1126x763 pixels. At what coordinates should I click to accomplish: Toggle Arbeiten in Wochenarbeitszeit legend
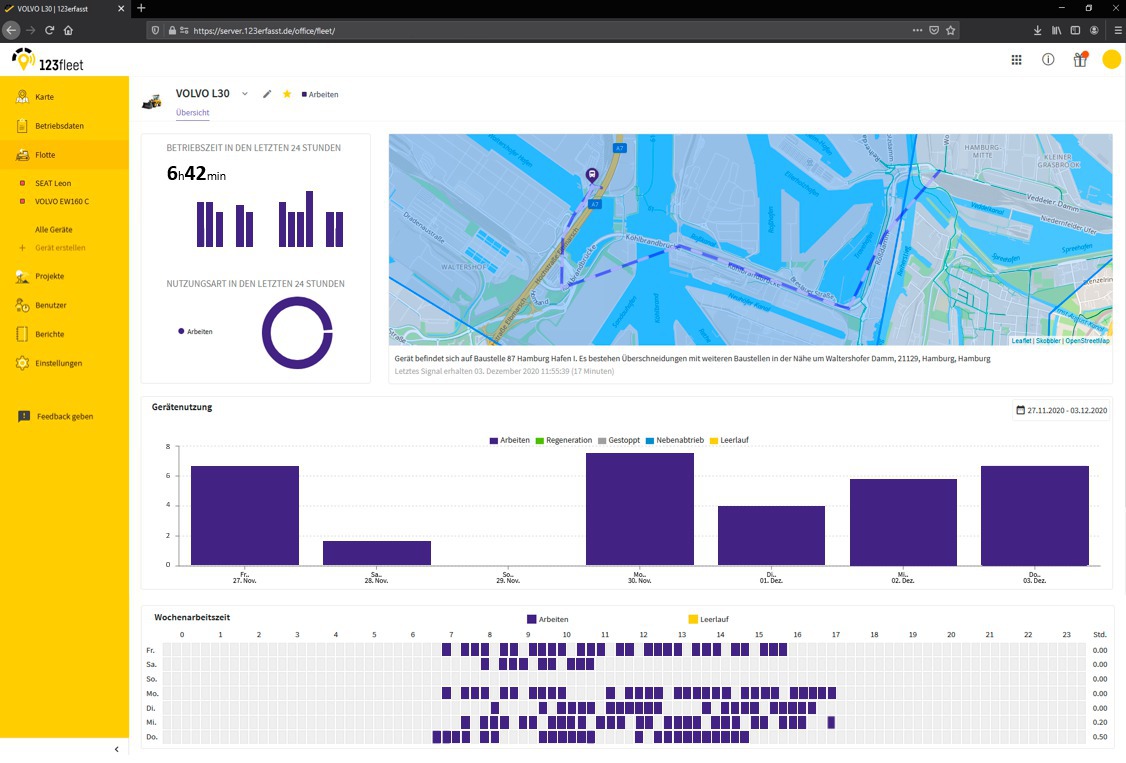point(548,619)
